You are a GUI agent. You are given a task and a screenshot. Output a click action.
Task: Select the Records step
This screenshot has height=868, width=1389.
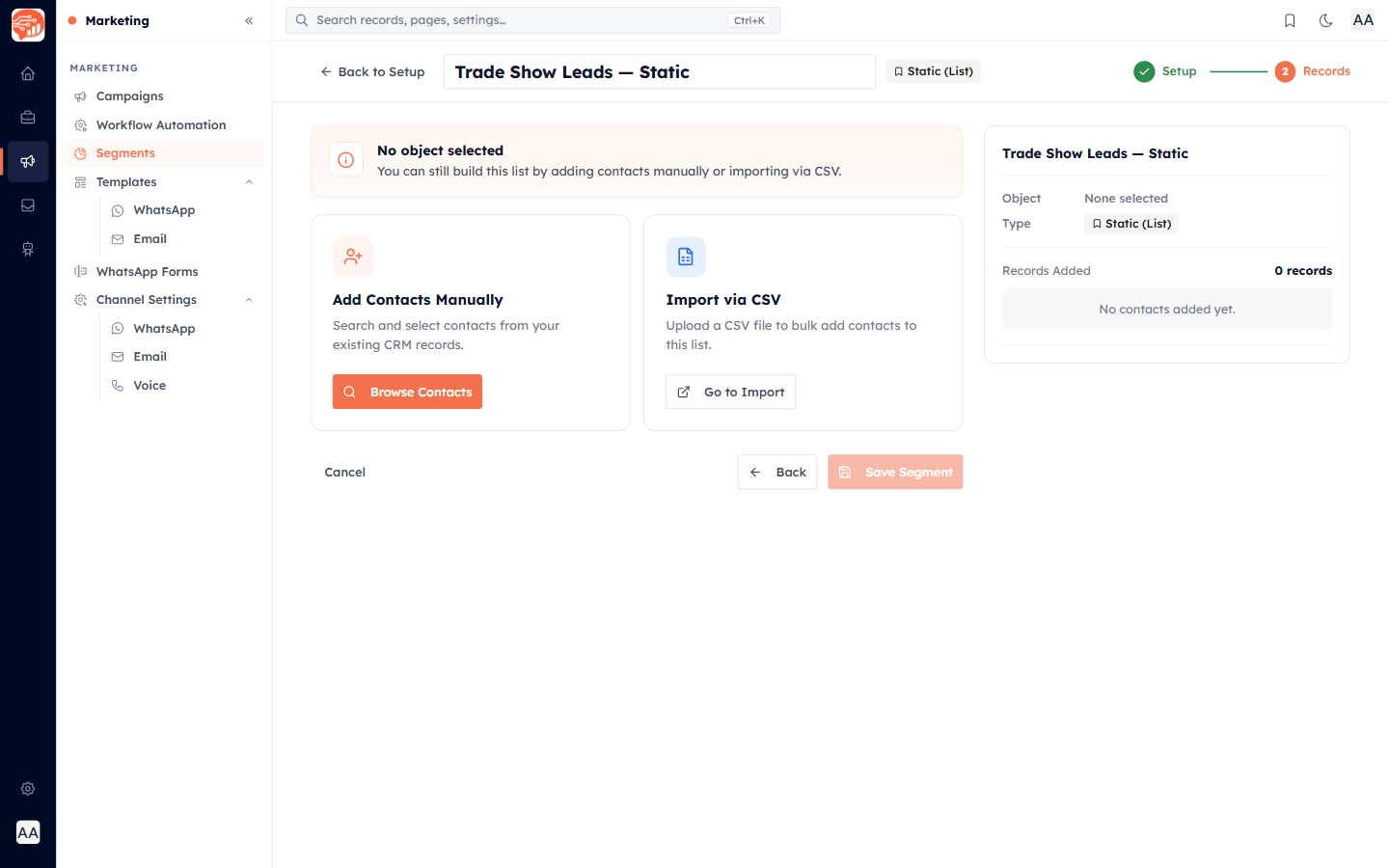[1312, 71]
